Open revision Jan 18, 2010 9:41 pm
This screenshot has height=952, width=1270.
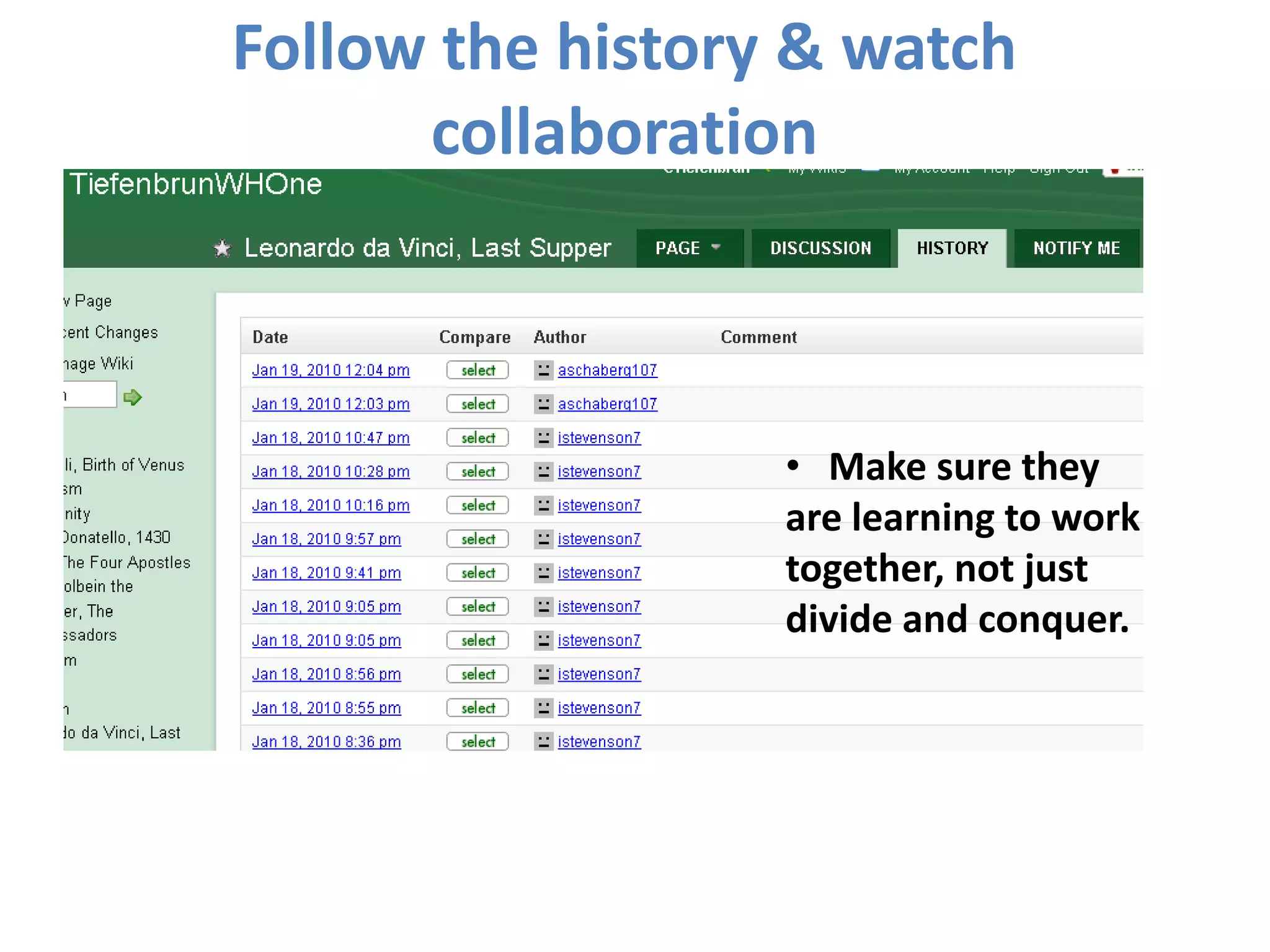point(326,573)
